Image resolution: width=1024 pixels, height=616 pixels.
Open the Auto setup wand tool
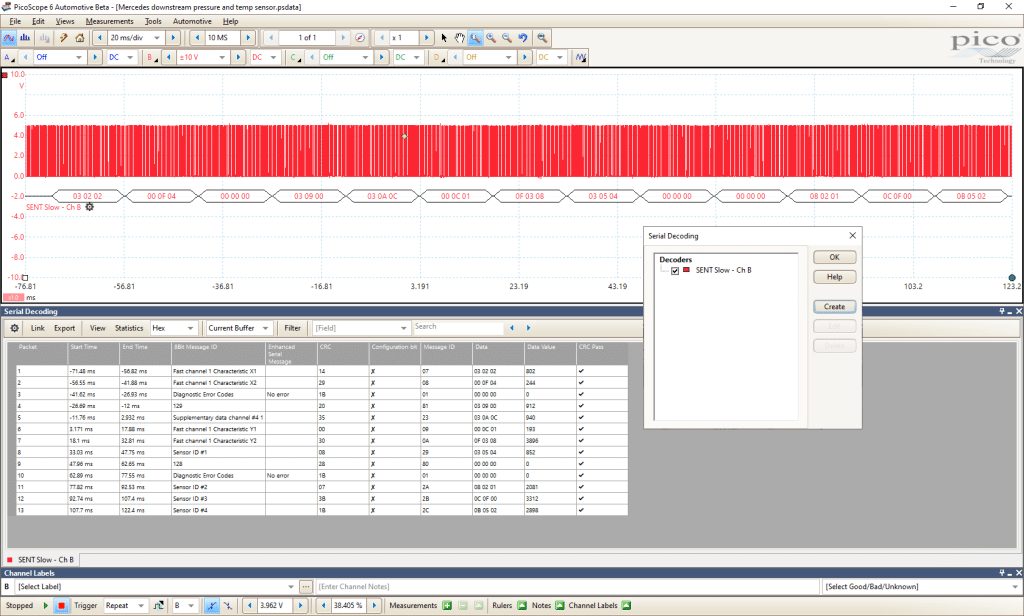point(63,38)
